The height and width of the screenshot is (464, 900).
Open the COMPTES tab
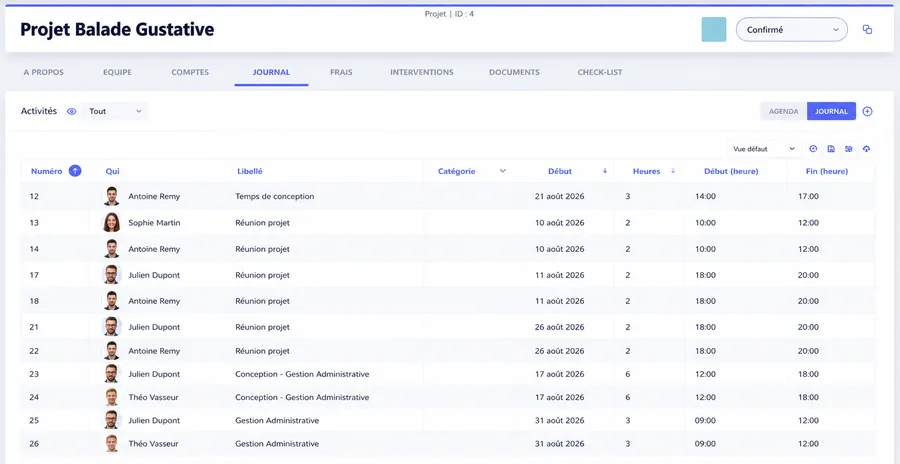click(190, 72)
